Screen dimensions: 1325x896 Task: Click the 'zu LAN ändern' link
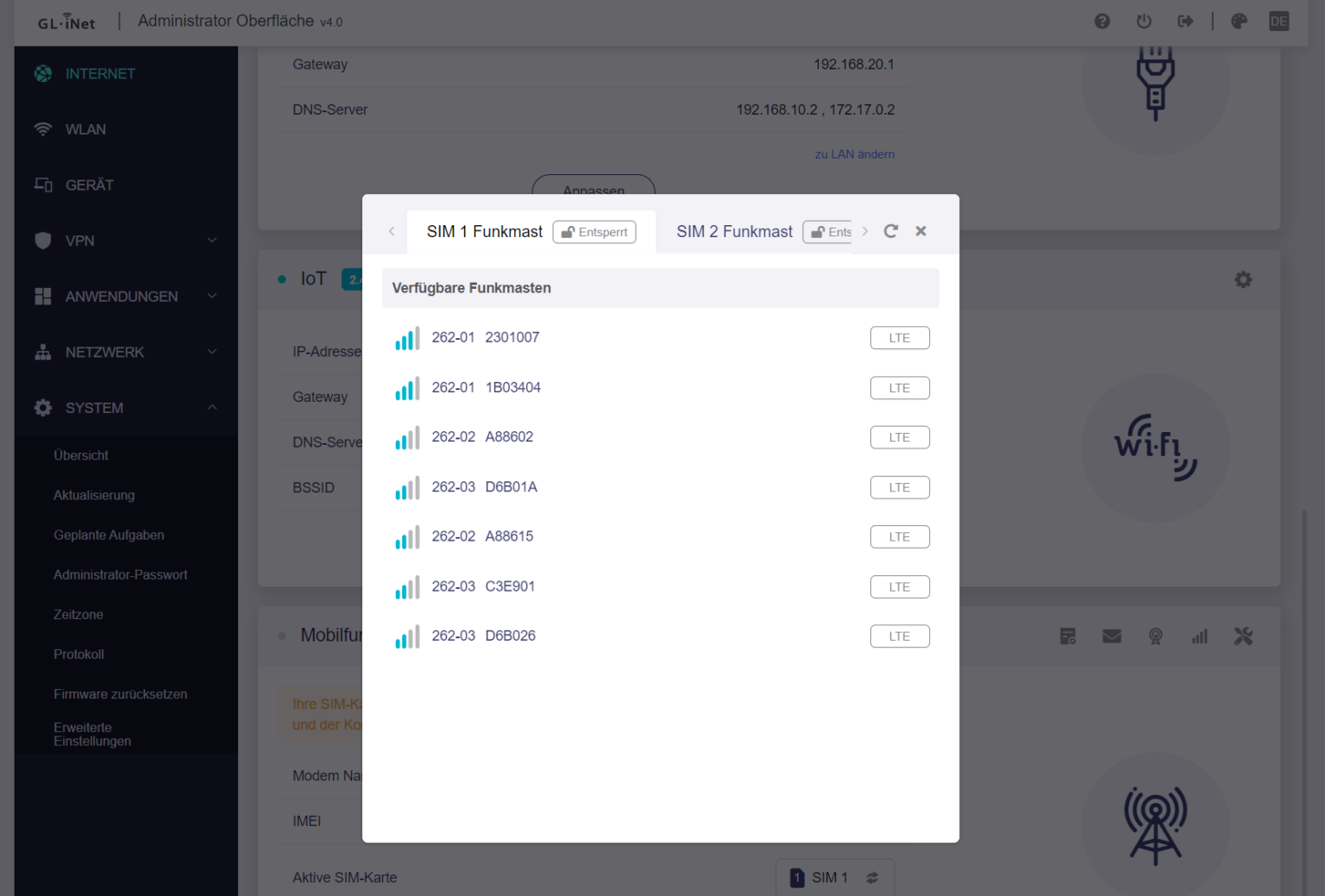854,154
